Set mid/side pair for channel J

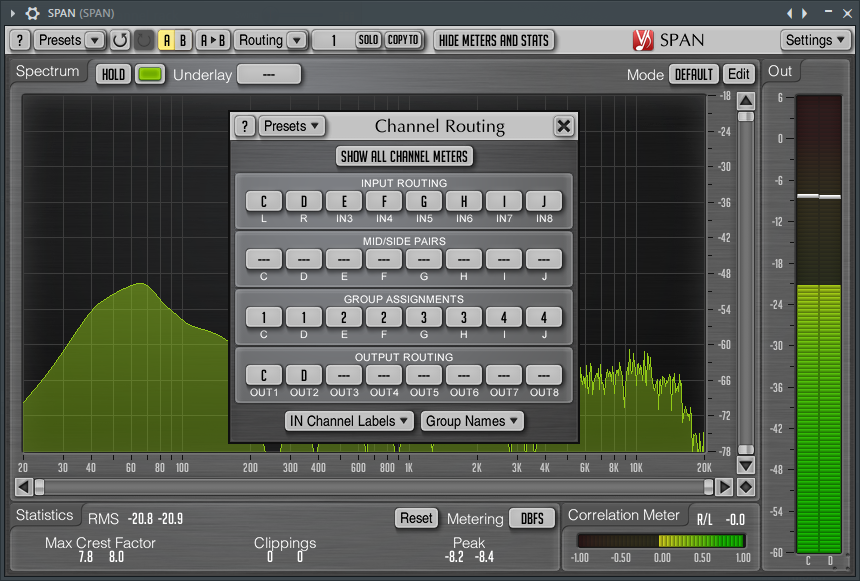pyautogui.click(x=544, y=259)
